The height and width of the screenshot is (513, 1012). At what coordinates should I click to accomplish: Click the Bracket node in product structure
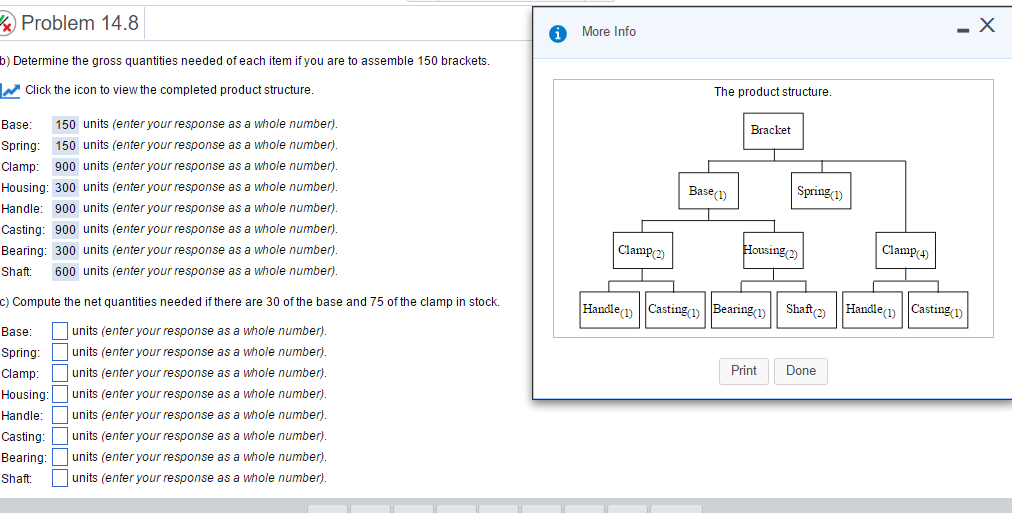(773, 131)
